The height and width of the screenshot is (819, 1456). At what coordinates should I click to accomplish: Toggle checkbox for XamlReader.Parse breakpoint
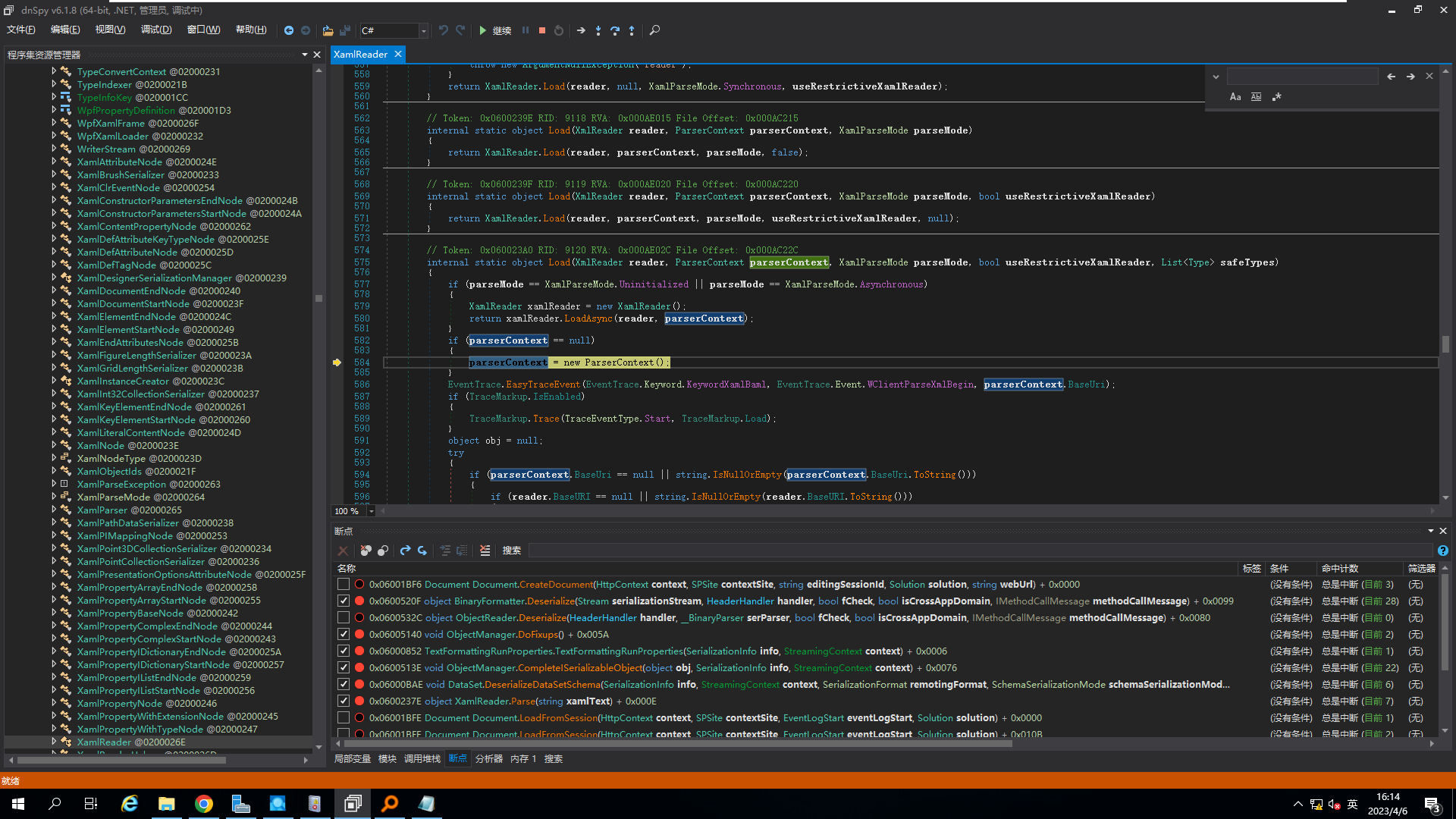coord(342,701)
